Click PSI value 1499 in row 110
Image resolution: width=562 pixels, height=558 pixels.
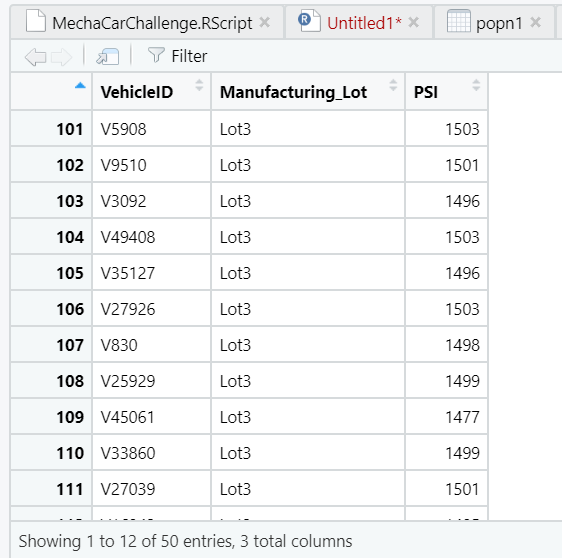447,453
